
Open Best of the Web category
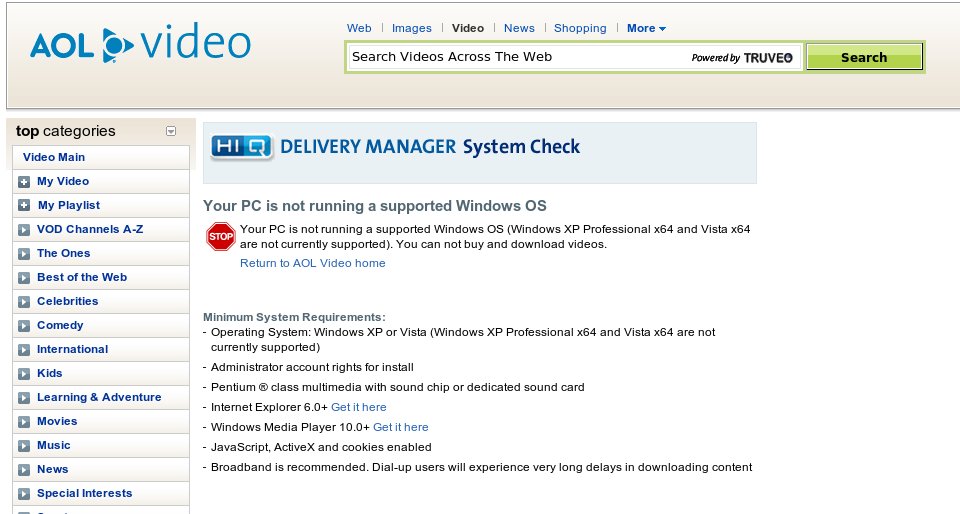pyautogui.click(x=82, y=277)
